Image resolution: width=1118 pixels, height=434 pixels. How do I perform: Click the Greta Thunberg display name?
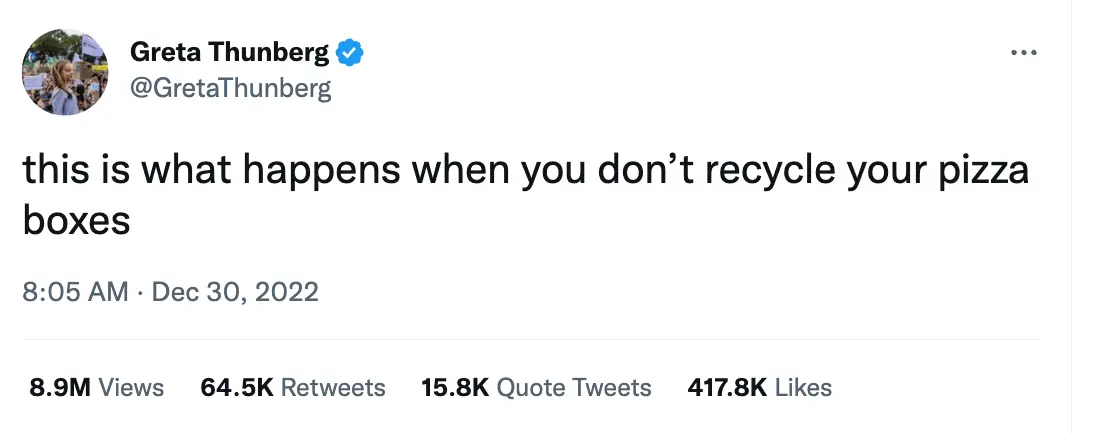pyautogui.click(x=229, y=52)
